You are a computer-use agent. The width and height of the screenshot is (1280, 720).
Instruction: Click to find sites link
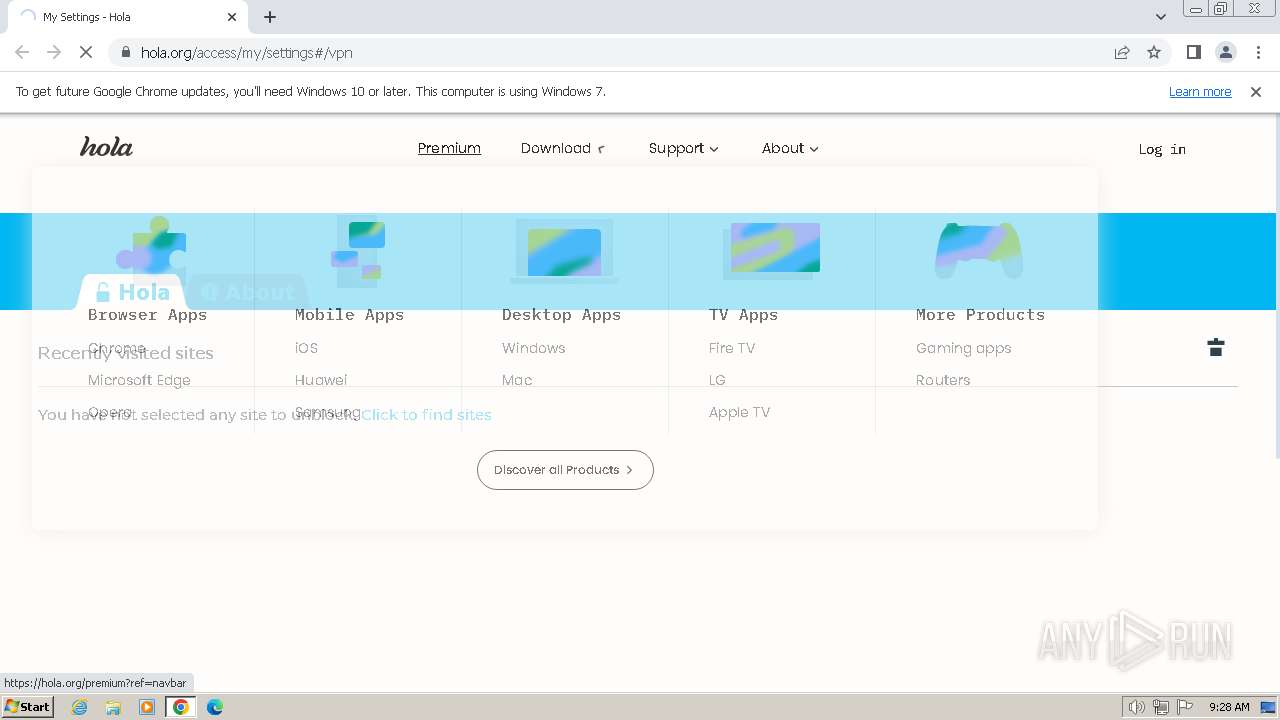coord(426,414)
